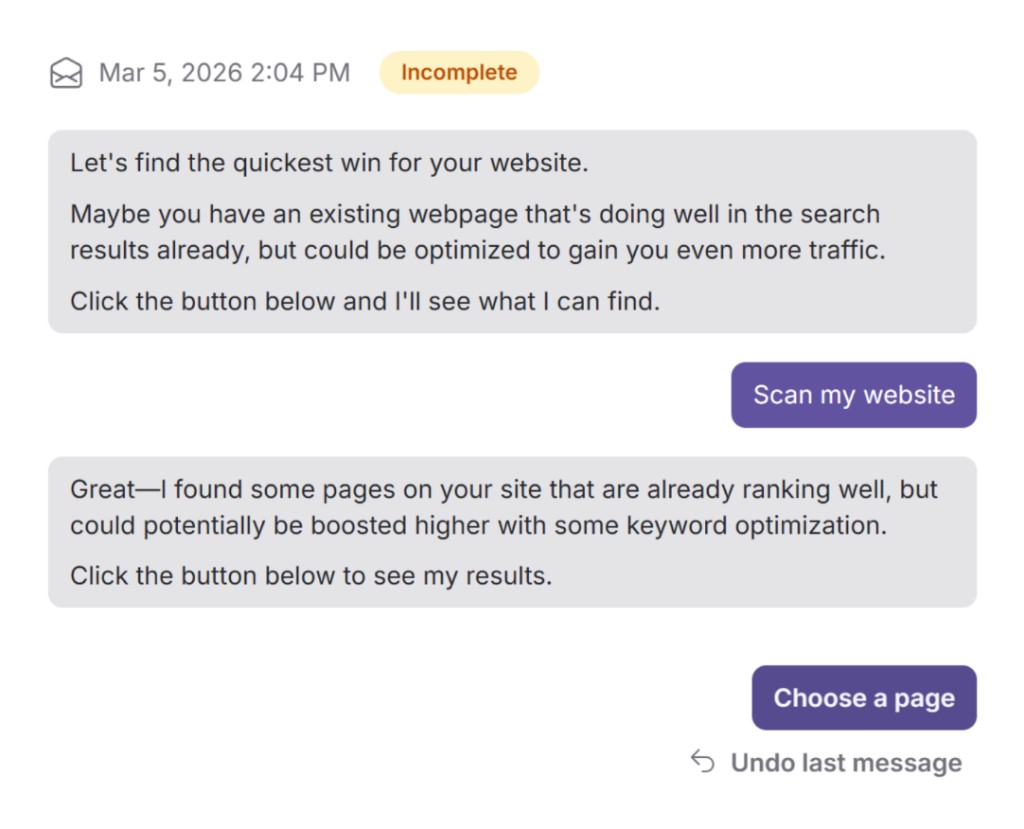Viewport: 1024px width, 829px height.
Task: Click the Mar 5, 2026 date text
Action: pyautogui.click(x=169, y=73)
